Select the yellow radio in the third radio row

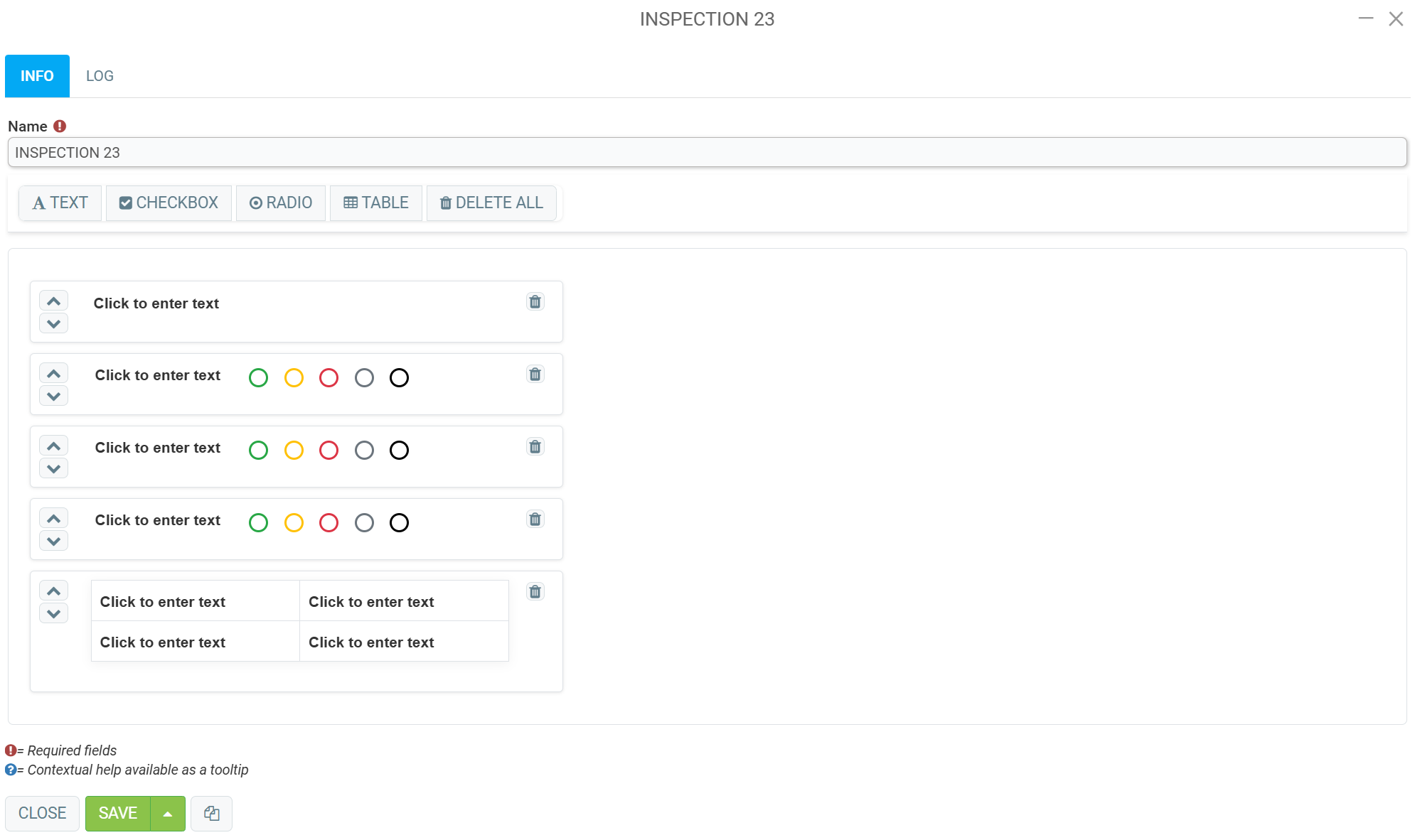click(294, 523)
